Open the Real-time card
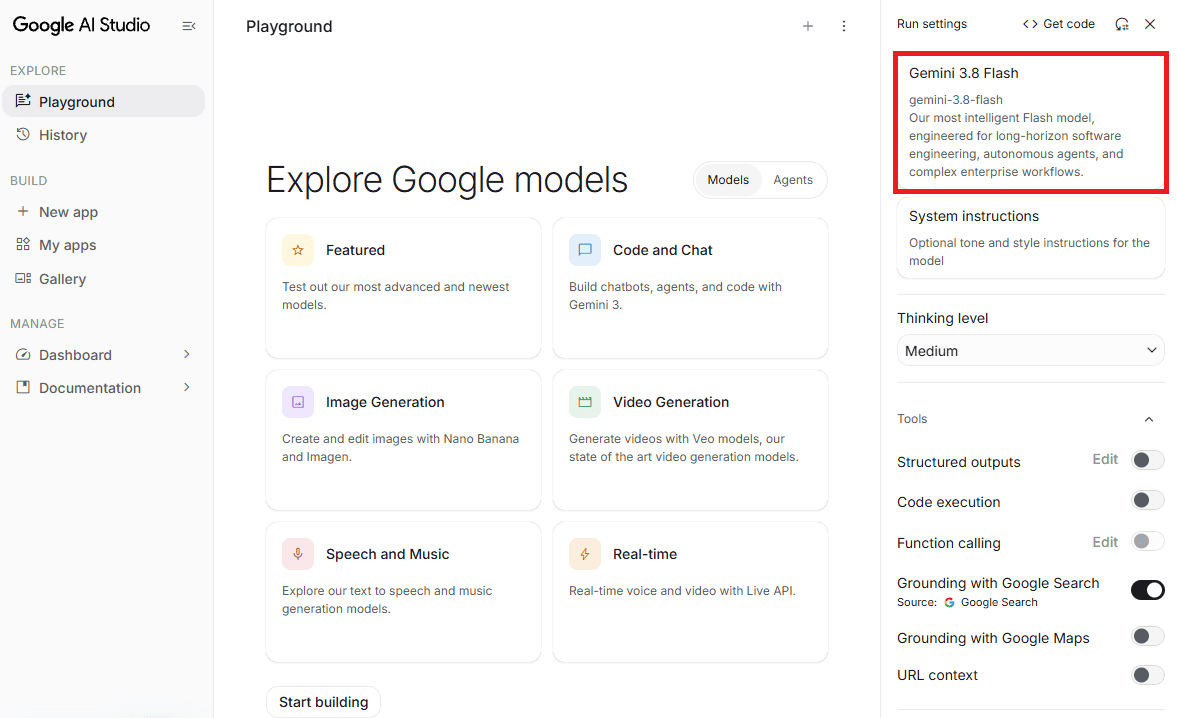 click(x=690, y=592)
